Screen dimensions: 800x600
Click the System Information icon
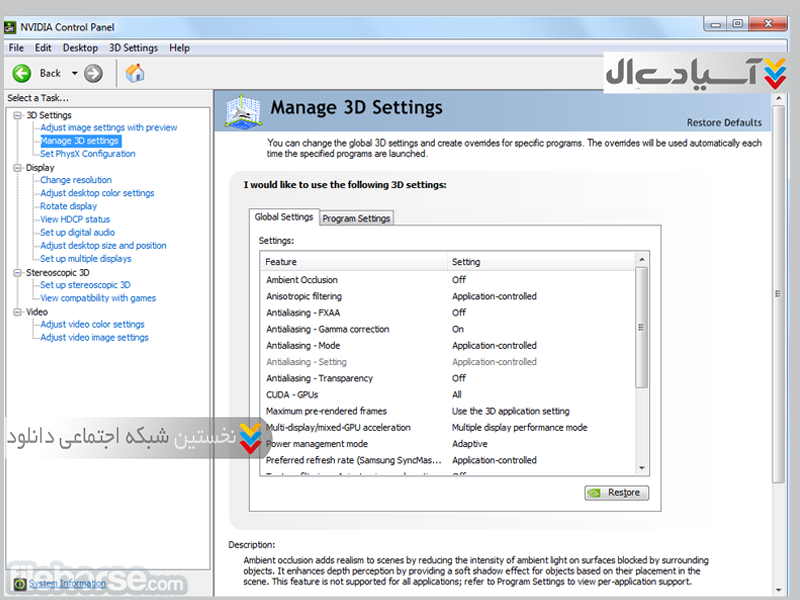22,583
